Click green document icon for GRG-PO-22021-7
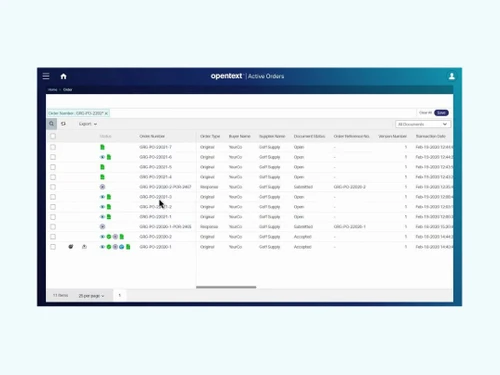Image resolution: width=500 pixels, height=375 pixels. (102, 147)
